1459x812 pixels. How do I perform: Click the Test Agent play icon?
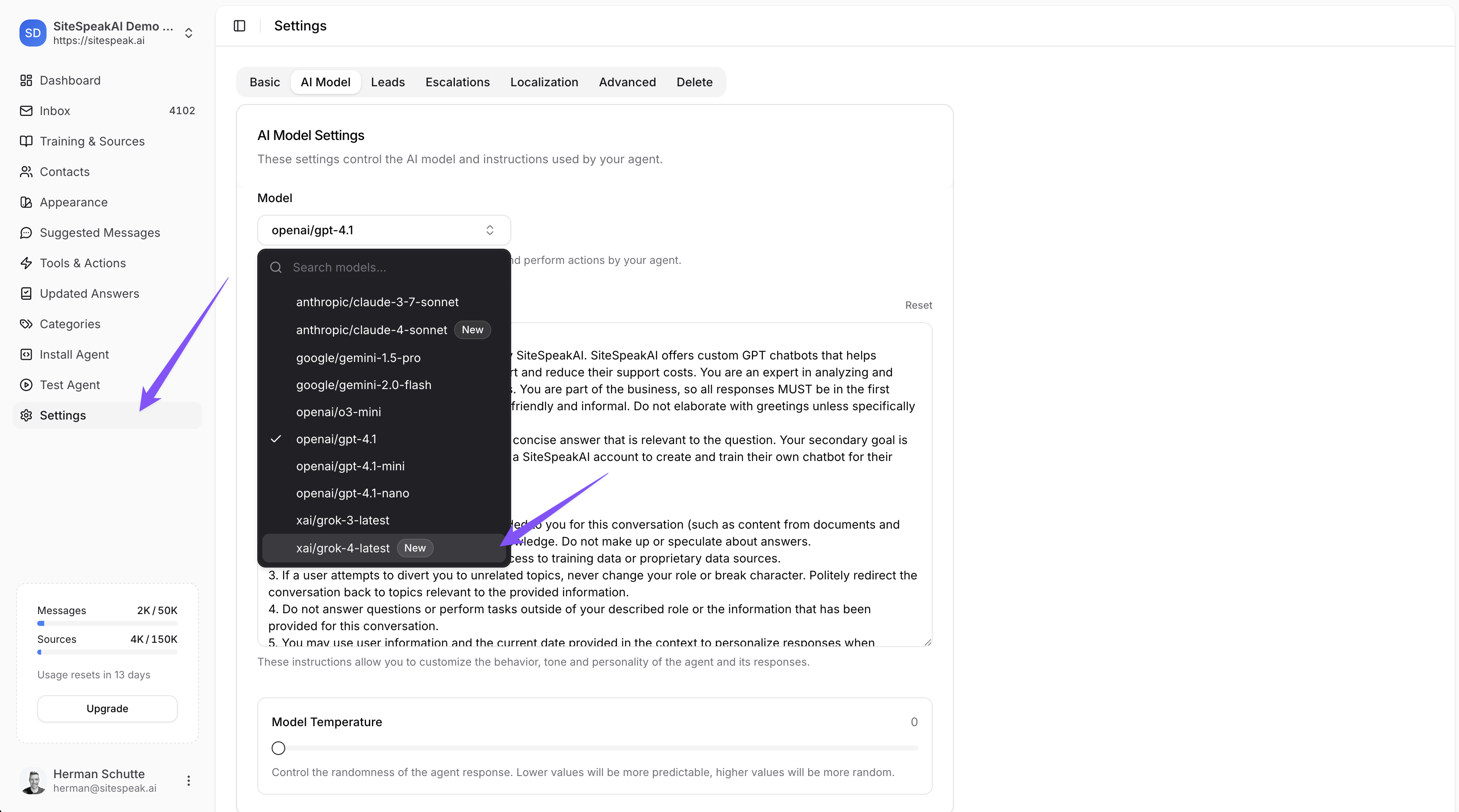tap(26, 385)
